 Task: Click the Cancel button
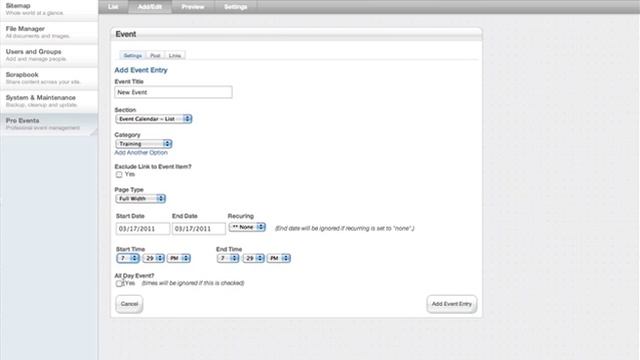pyautogui.click(x=129, y=304)
